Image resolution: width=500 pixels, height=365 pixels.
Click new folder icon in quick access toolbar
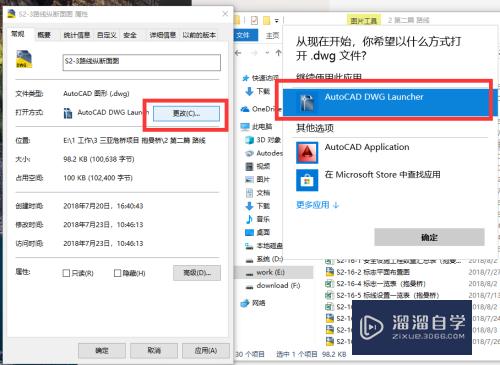click(266, 21)
